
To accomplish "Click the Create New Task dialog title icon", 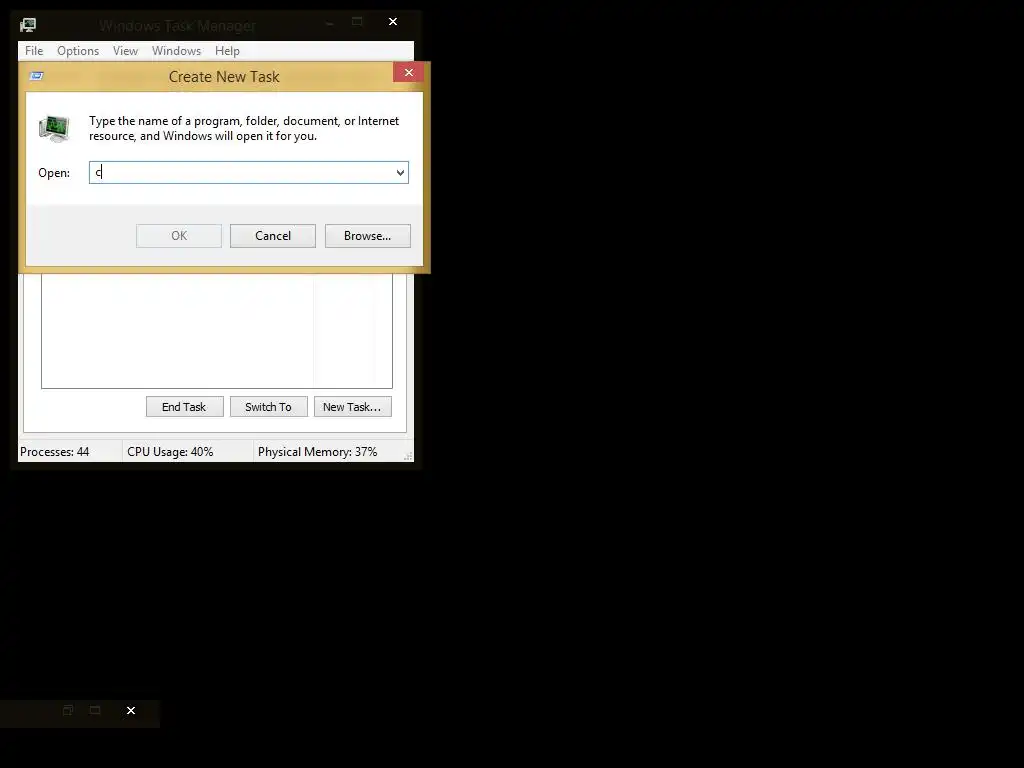I will point(37,76).
